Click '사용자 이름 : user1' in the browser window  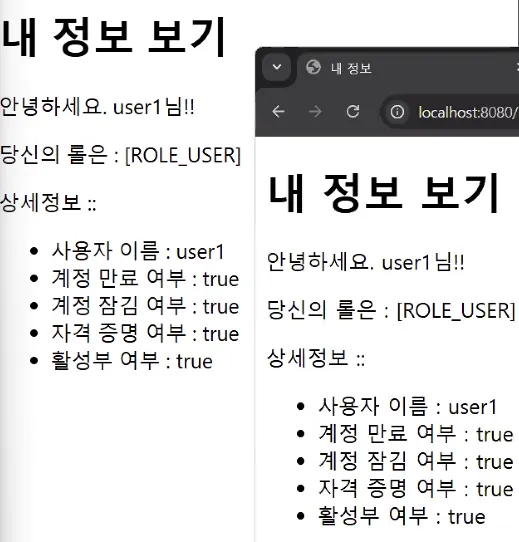tap(407, 406)
